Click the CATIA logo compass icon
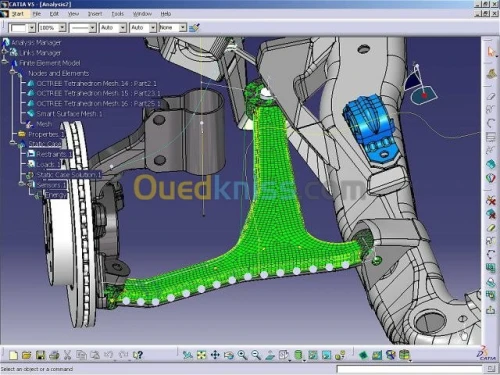 486,354
